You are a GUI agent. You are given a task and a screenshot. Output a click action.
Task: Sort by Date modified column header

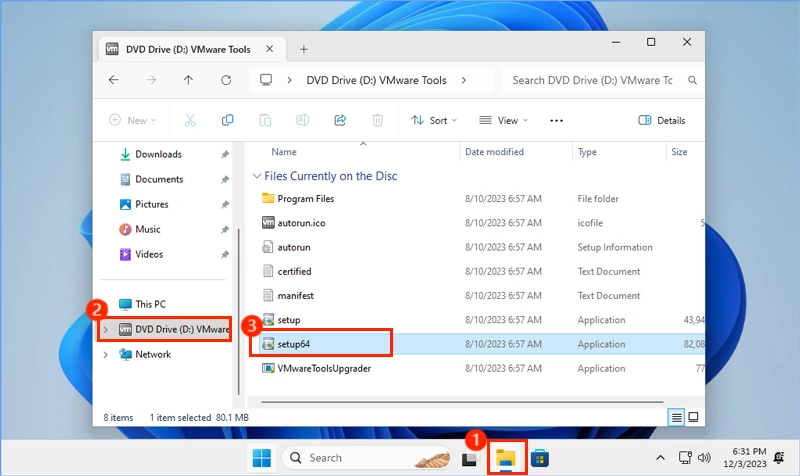tap(494, 152)
